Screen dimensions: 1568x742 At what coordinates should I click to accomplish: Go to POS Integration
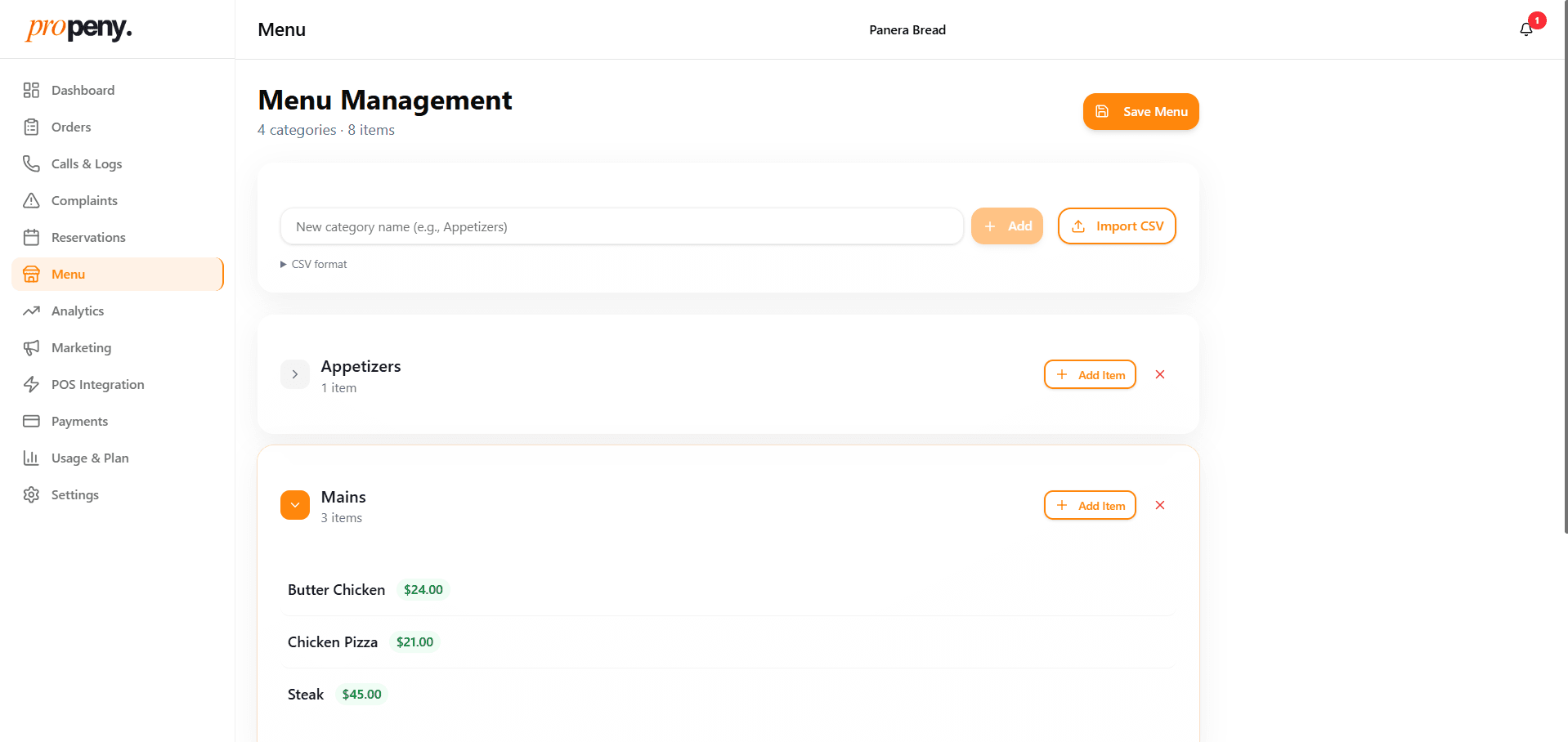(x=117, y=384)
